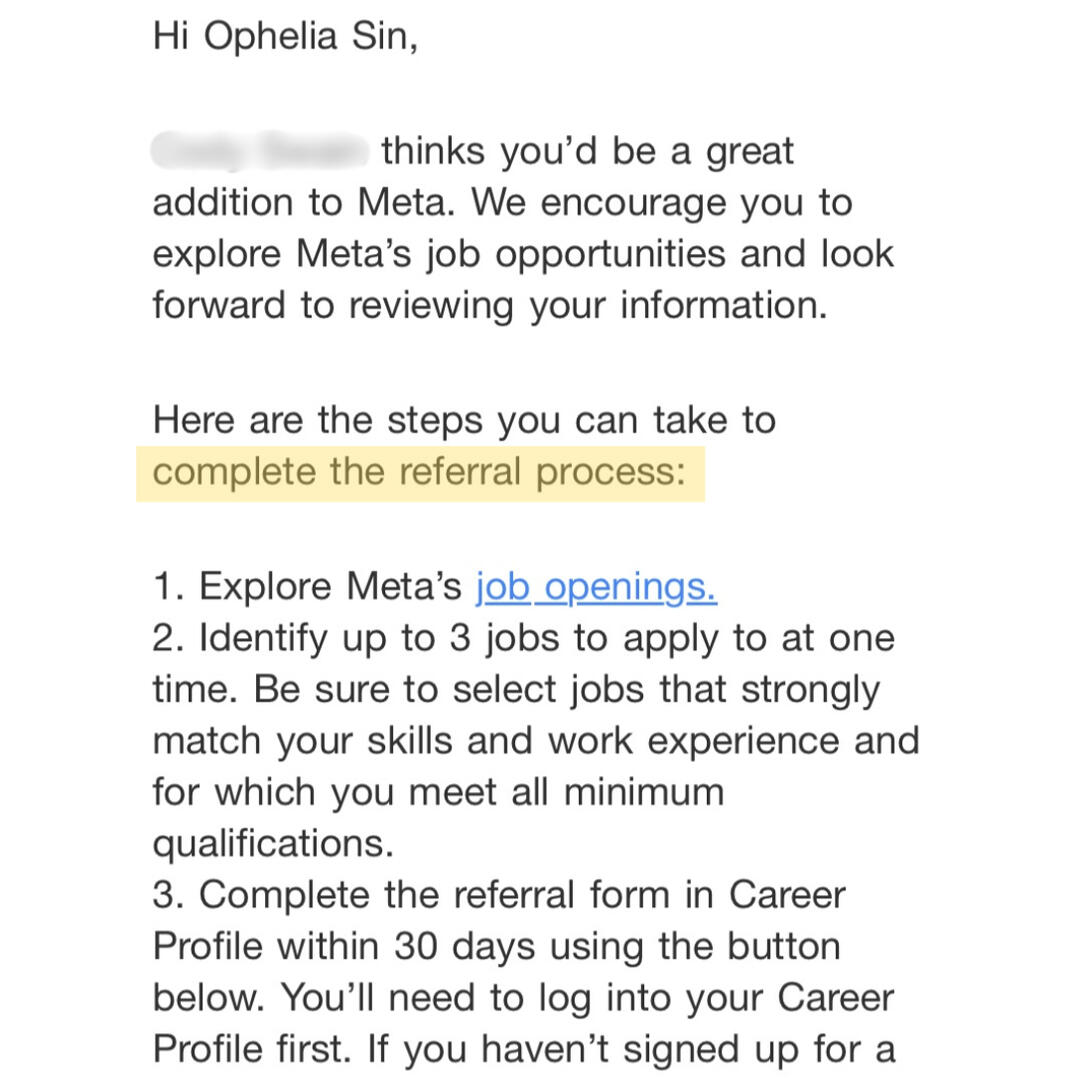Click the blurred referrer name
Viewport: 1080px width, 1078px height.
coord(260,152)
